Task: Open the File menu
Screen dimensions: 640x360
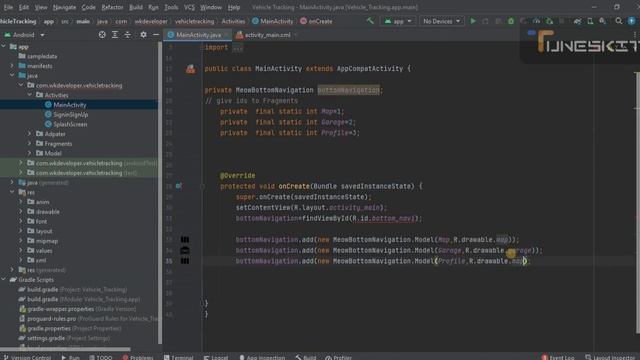Action: 8,7
